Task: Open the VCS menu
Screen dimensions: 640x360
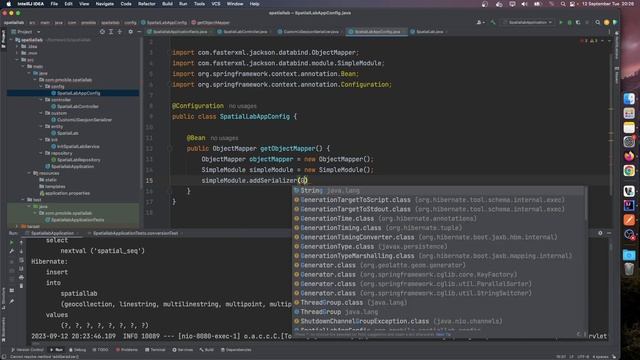Action: pos(216,4)
